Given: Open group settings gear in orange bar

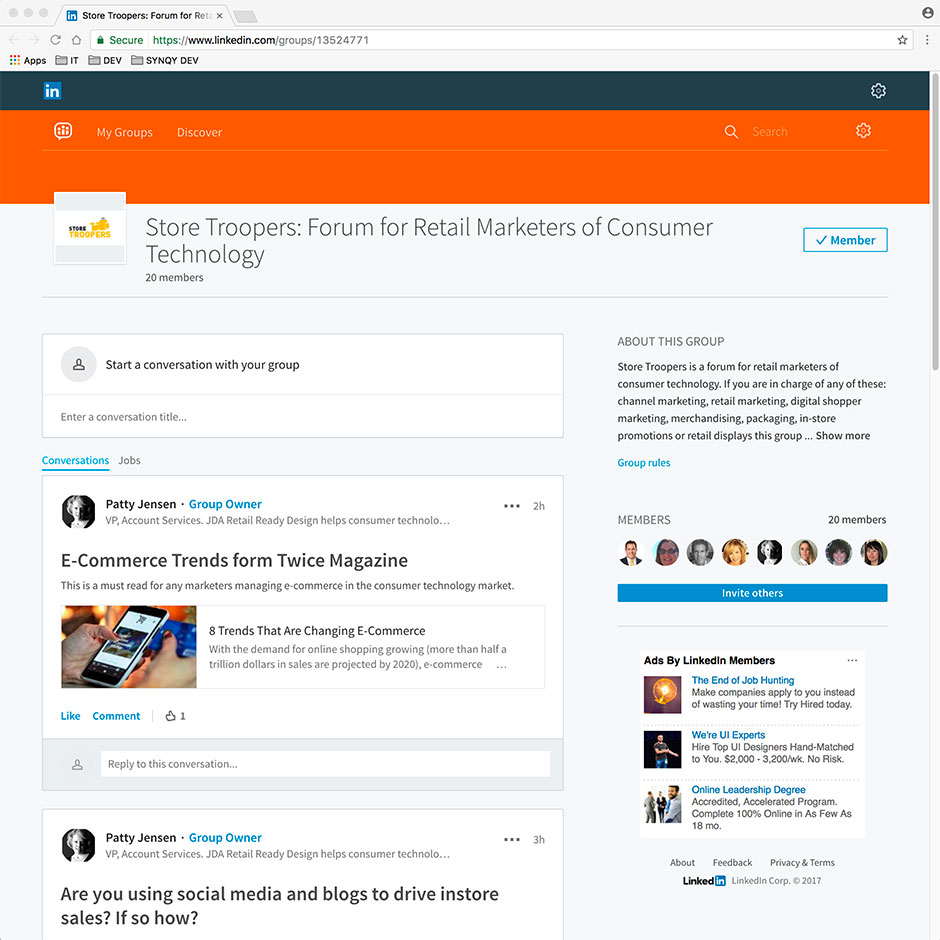Looking at the screenshot, I should [863, 131].
